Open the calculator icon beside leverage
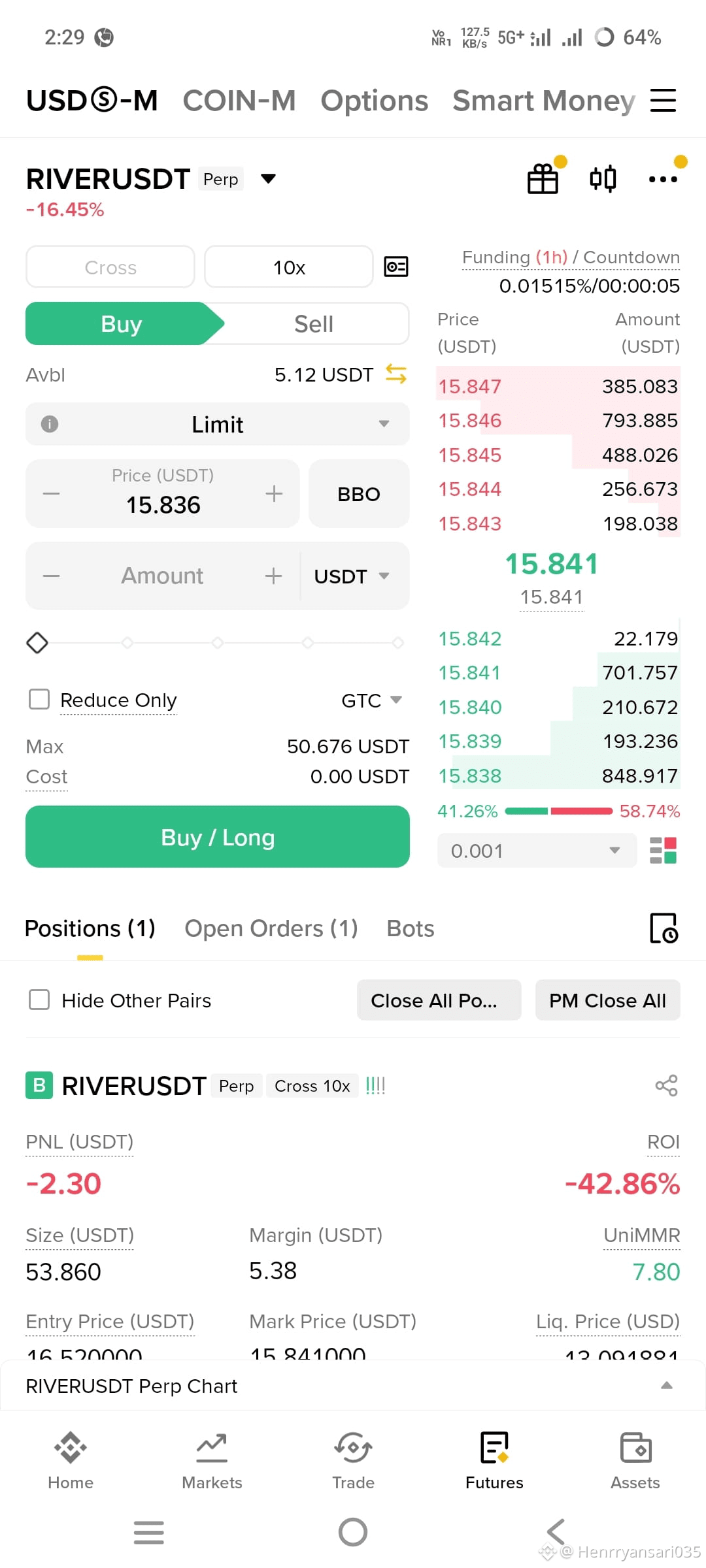This screenshot has width=706, height=1568. point(396,267)
